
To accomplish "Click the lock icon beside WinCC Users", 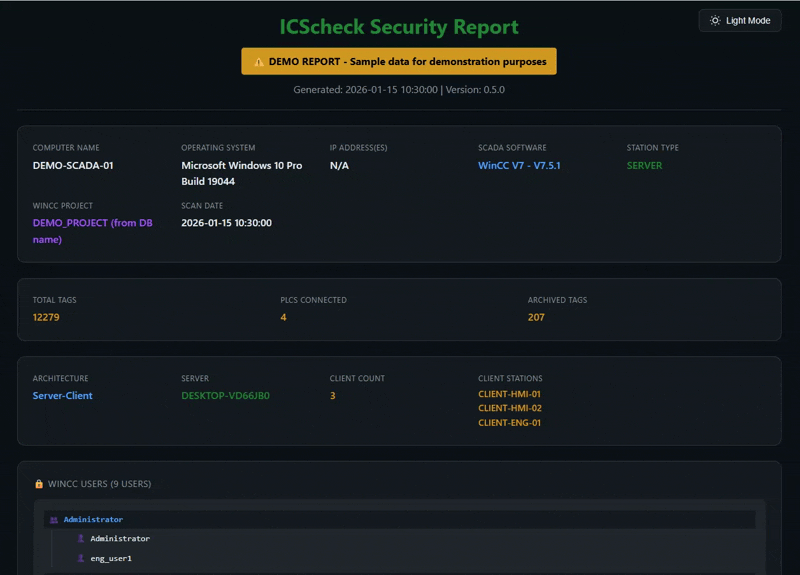I will tap(39, 484).
